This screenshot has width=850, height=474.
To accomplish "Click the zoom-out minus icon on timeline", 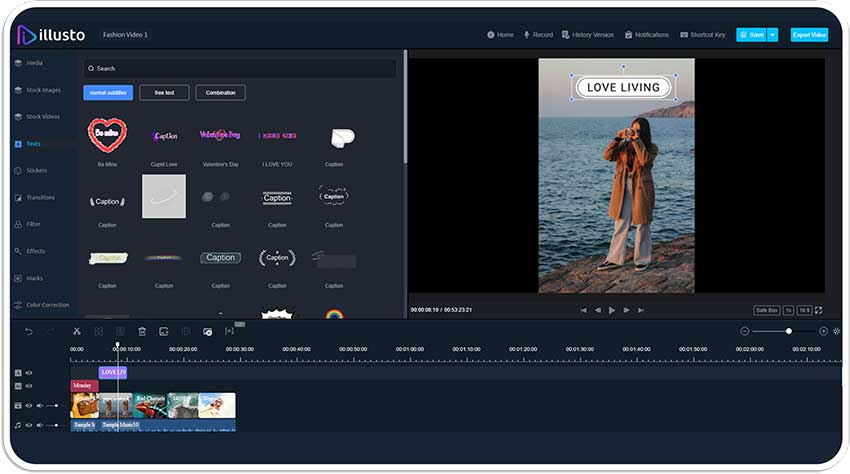I will click(744, 331).
